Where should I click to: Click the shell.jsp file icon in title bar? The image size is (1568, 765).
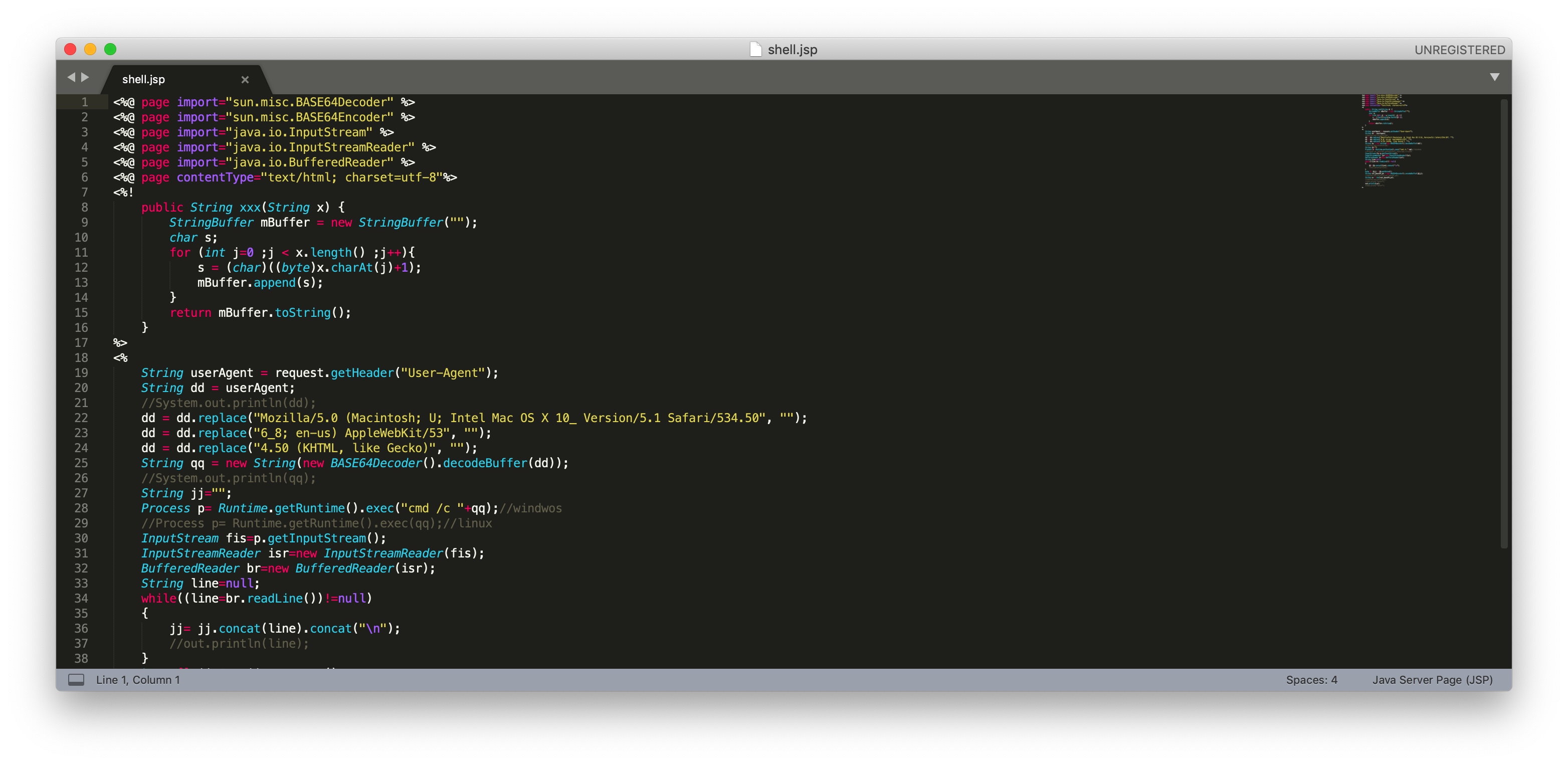tap(755, 49)
